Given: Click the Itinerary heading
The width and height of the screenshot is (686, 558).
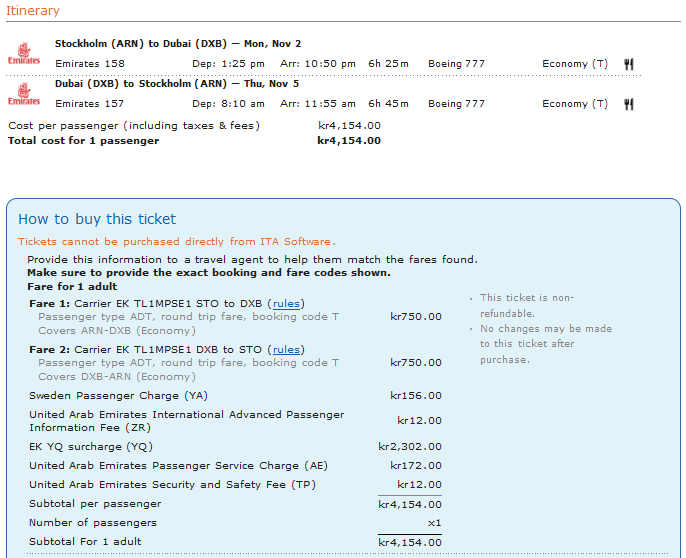Looking at the screenshot, I should 33,11.
